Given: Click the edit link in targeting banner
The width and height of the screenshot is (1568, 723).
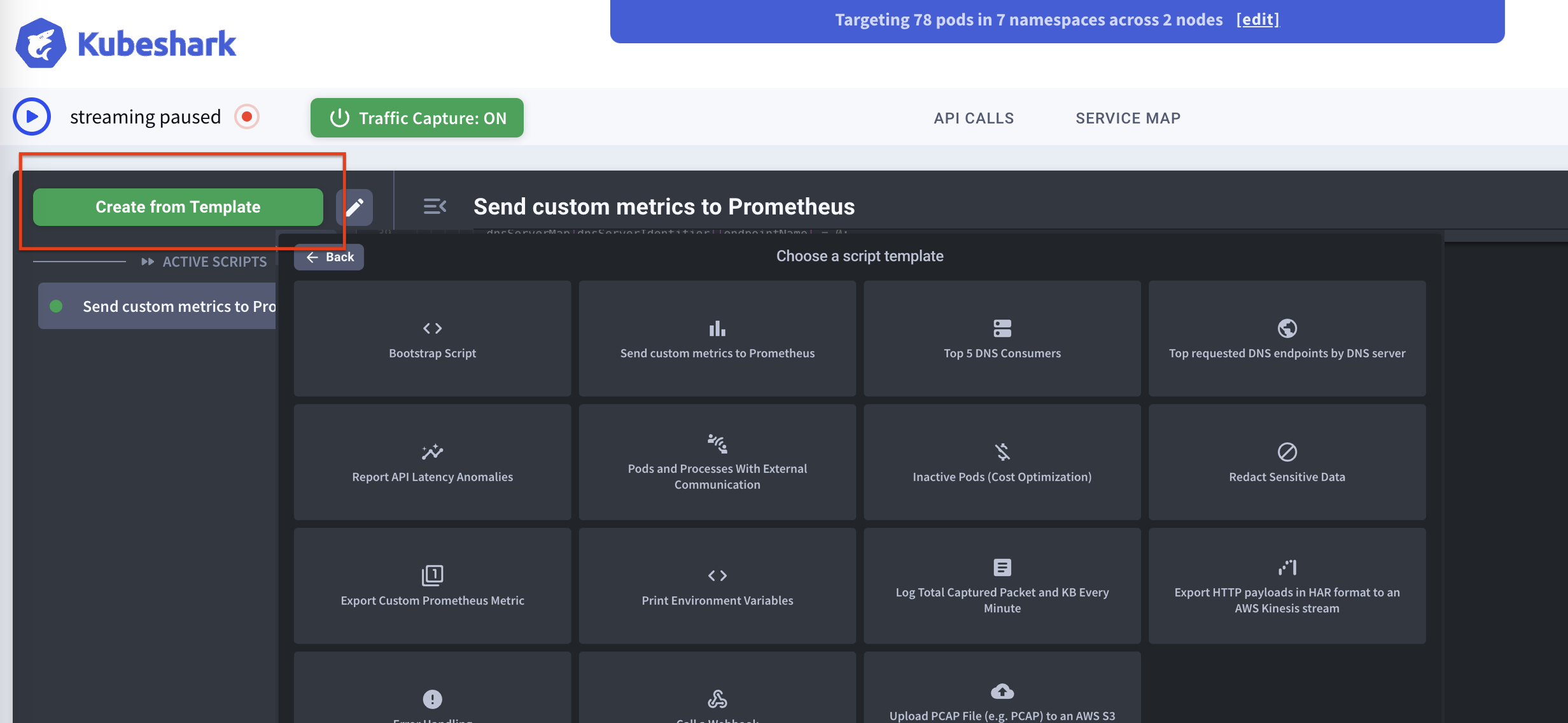Looking at the screenshot, I should tap(1257, 20).
